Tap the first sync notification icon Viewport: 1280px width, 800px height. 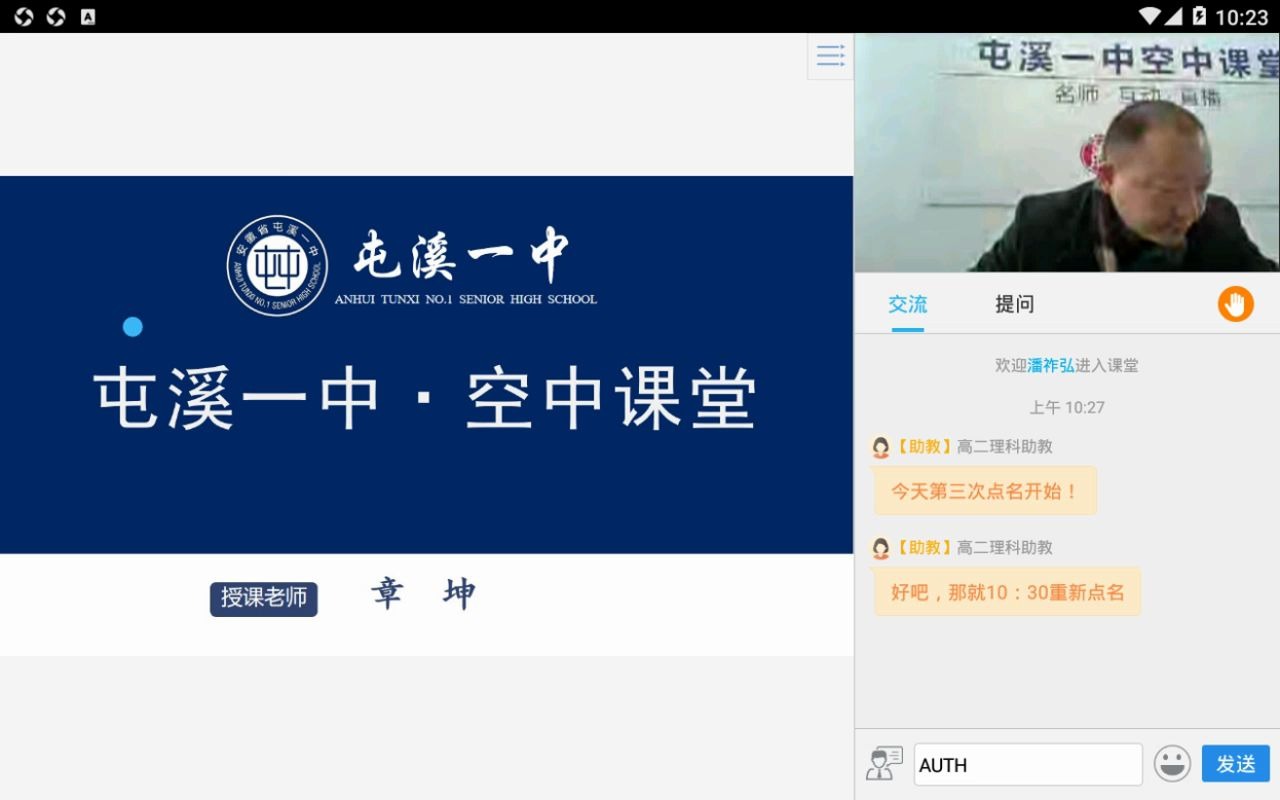tap(24, 16)
